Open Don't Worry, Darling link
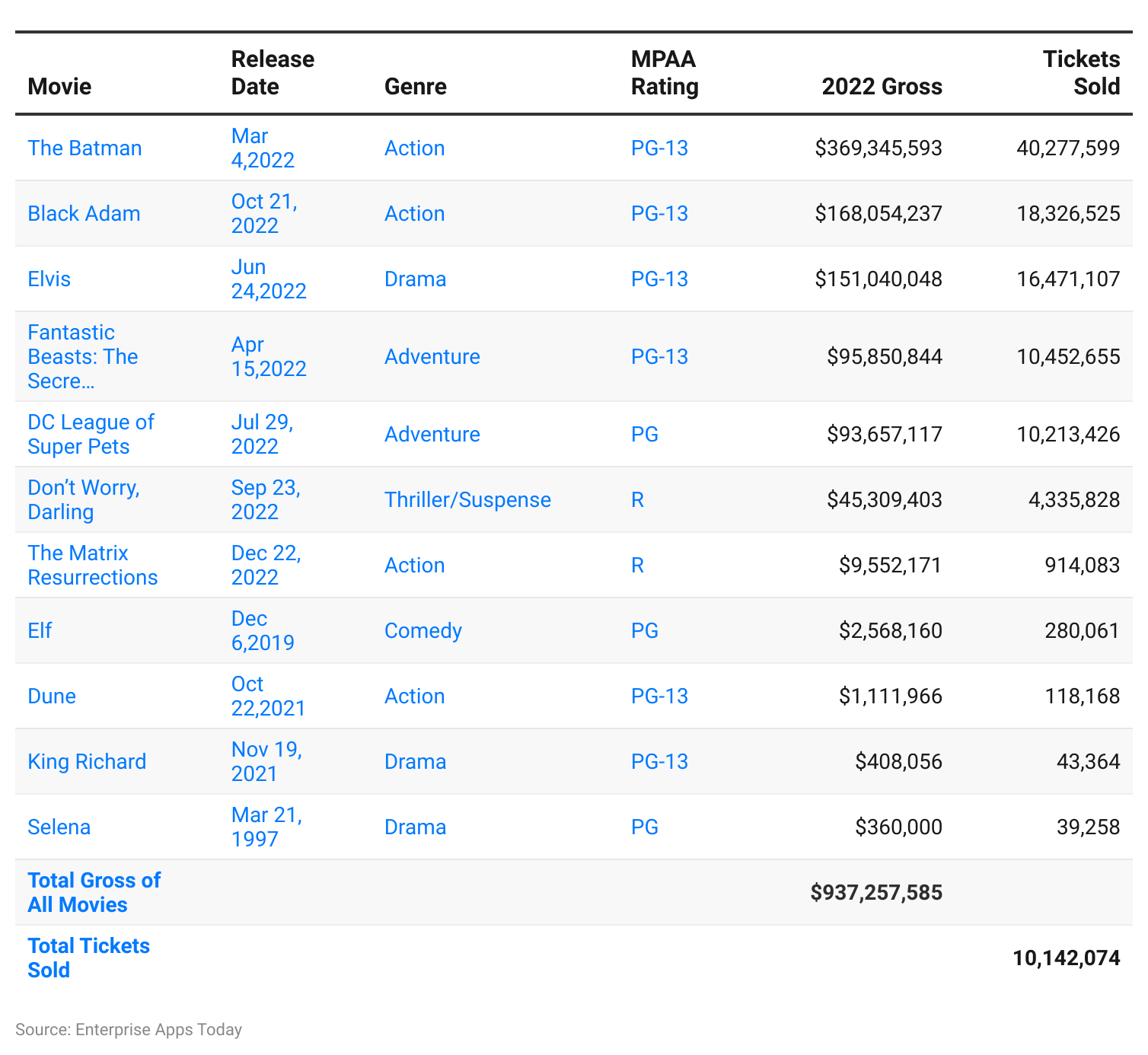The width and height of the screenshot is (1148, 1055). point(84,499)
